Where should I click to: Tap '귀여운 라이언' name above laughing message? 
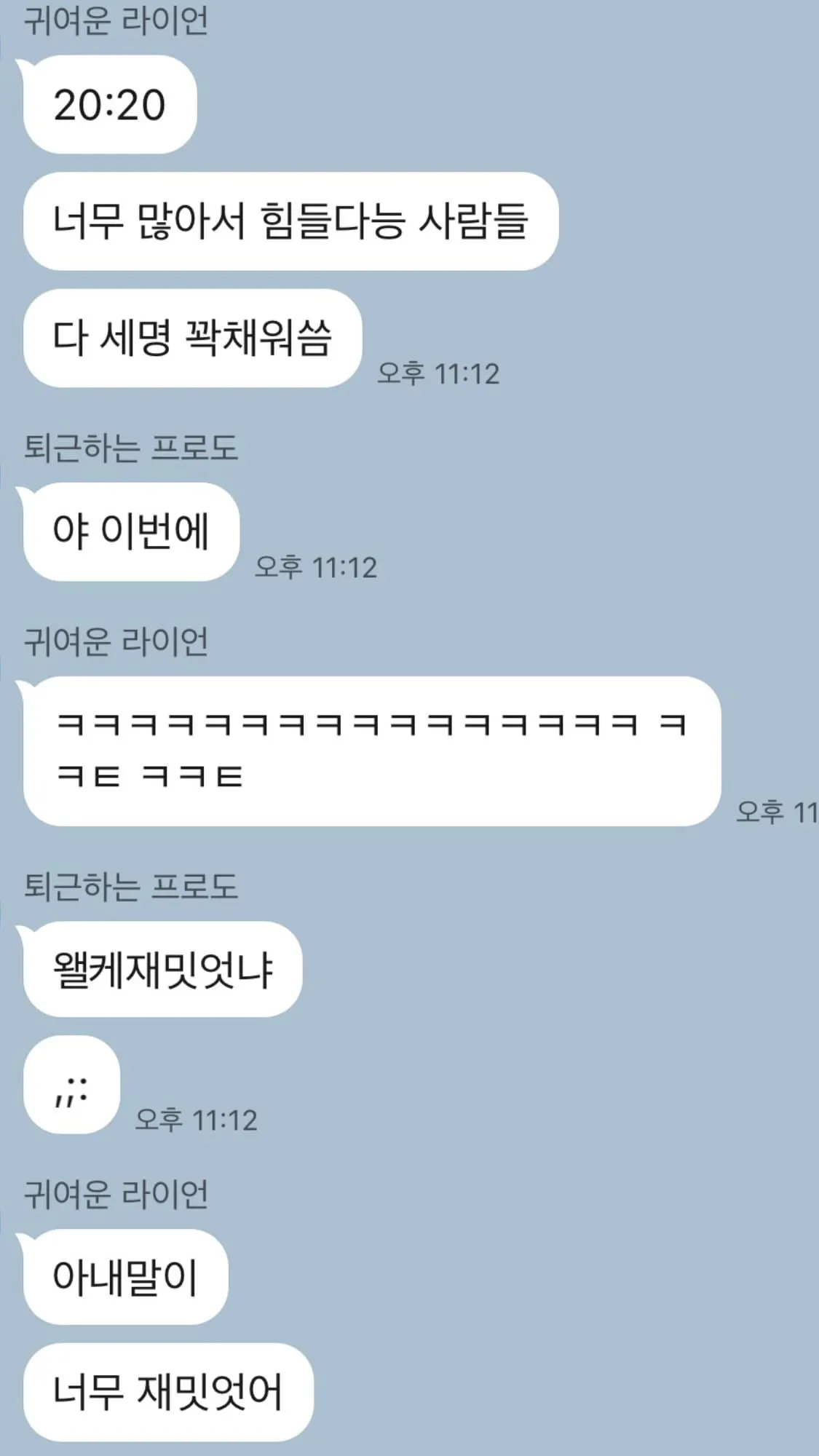coord(116,641)
